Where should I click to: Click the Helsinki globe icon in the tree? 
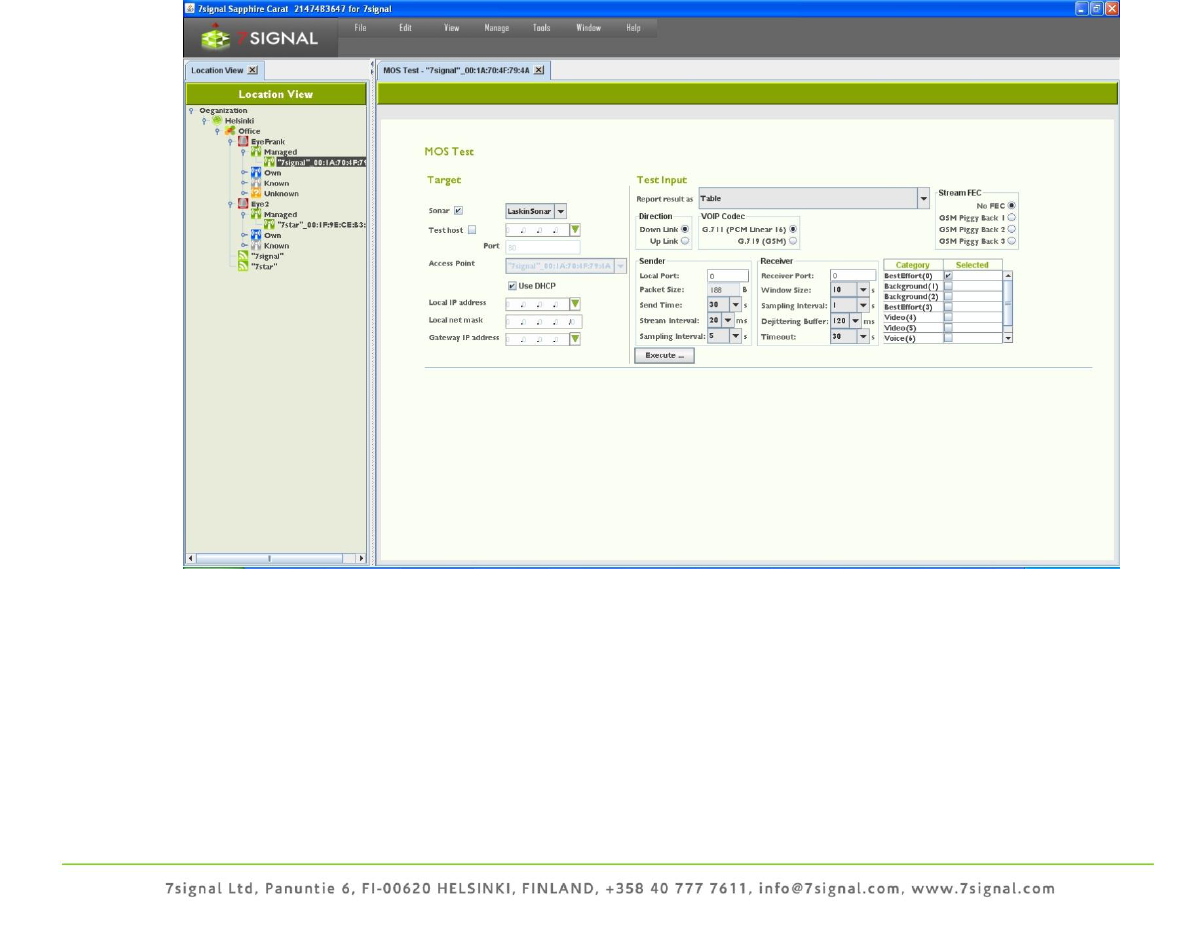(217, 121)
